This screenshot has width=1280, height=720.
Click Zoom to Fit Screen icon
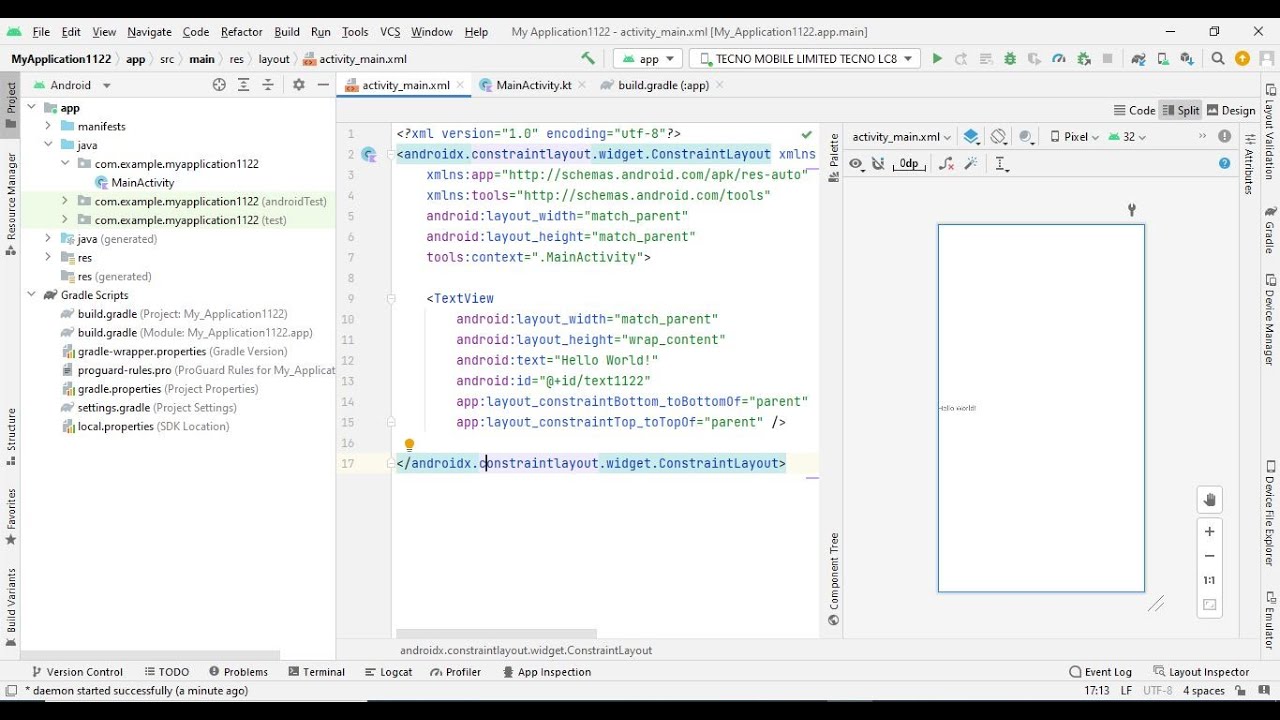(1210, 605)
